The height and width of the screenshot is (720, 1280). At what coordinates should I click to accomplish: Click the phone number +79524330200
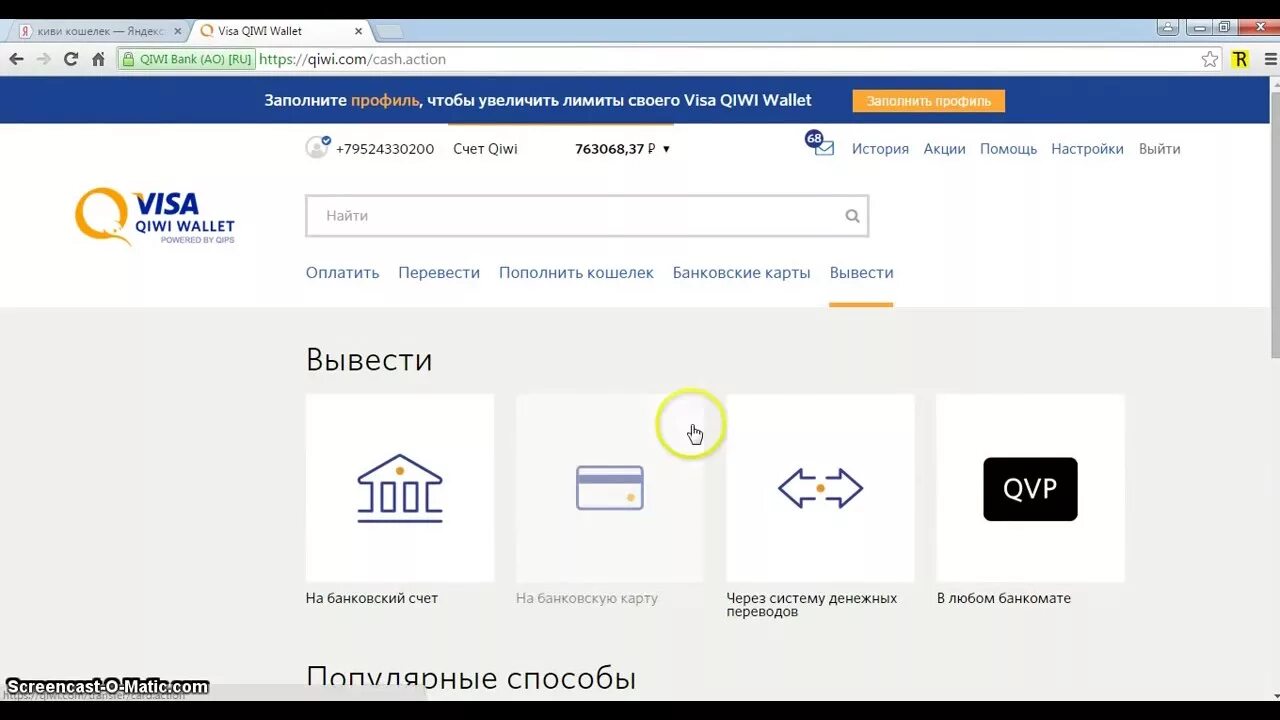[x=385, y=148]
